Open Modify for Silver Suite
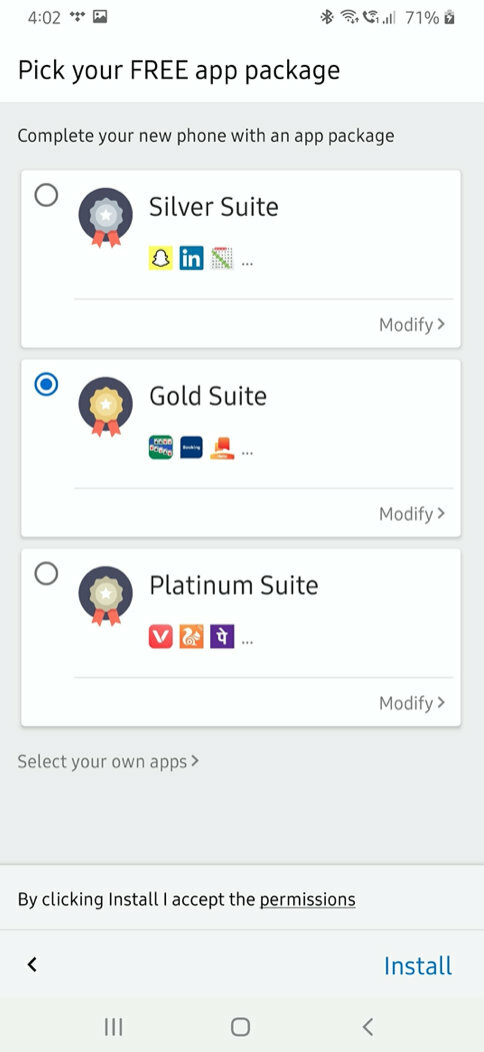The width and height of the screenshot is (484, 1052). coord(412,325)
